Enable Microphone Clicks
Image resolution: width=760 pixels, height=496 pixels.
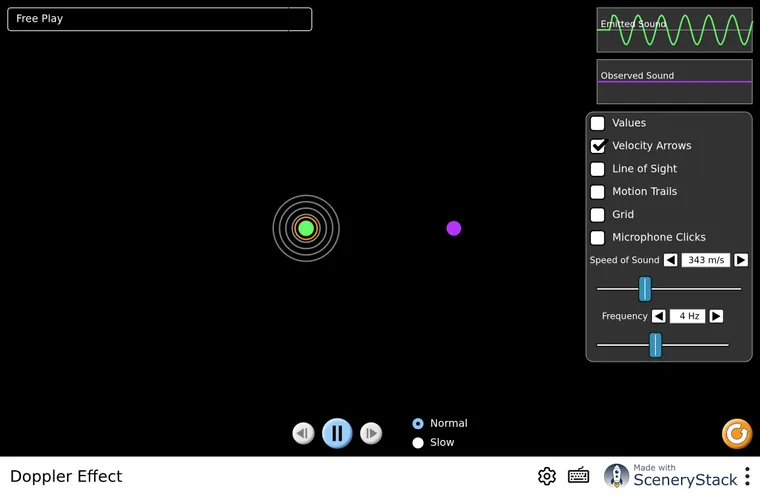tap(598, 237)
